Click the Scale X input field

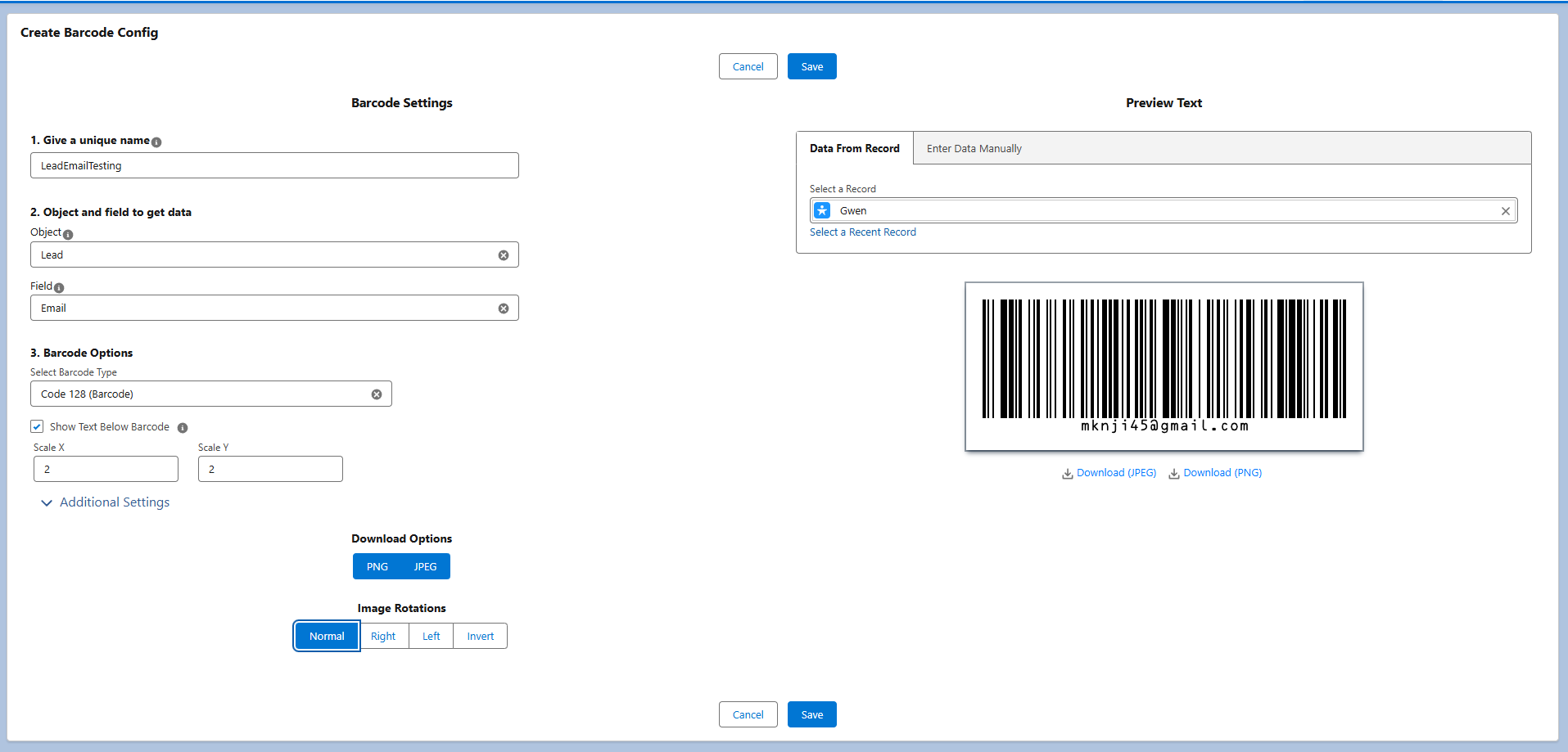pos(106,469)
